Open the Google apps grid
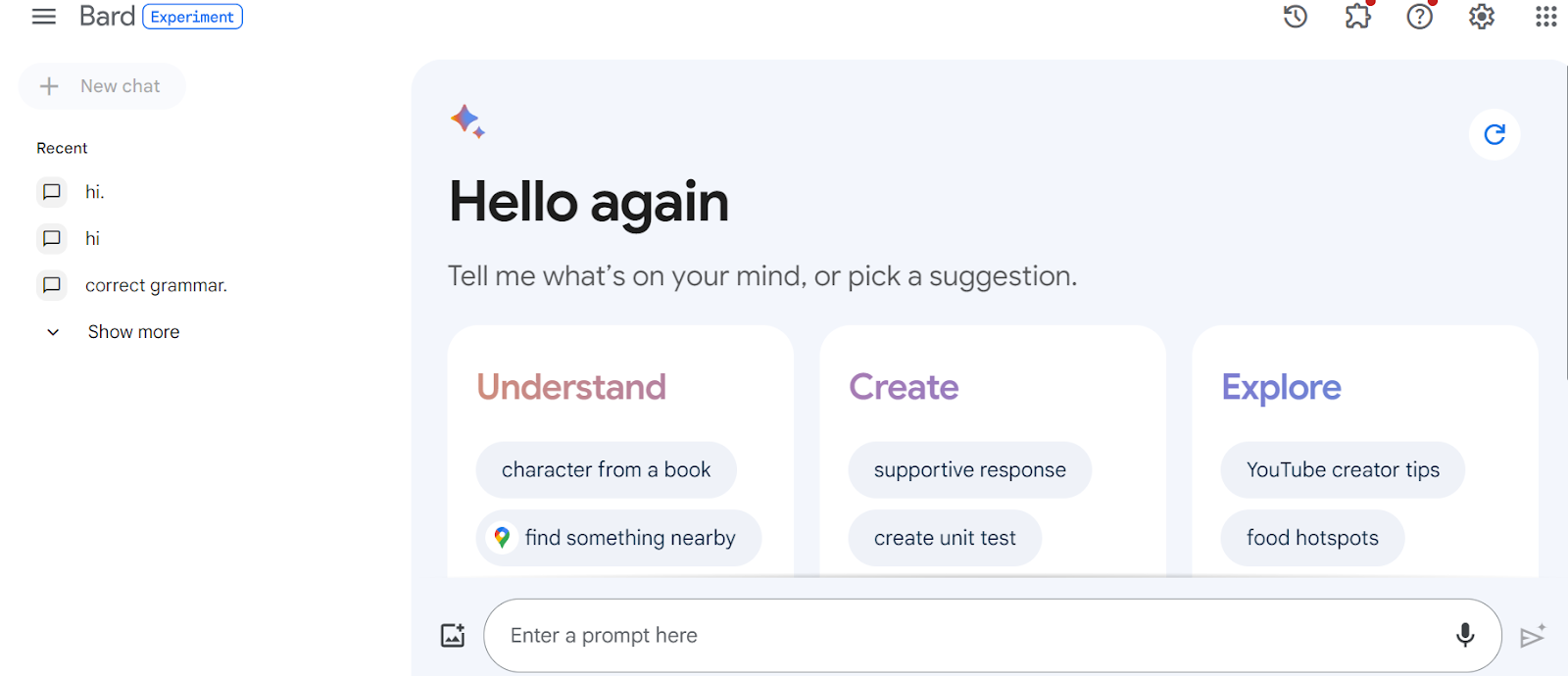 [1545, 17]
